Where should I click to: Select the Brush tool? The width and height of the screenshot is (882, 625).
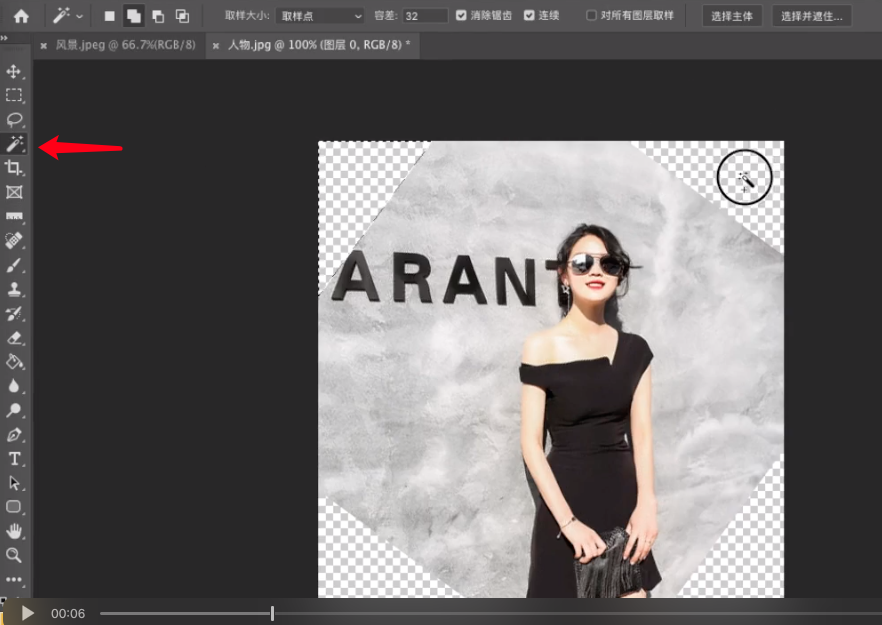pos(15,266)
